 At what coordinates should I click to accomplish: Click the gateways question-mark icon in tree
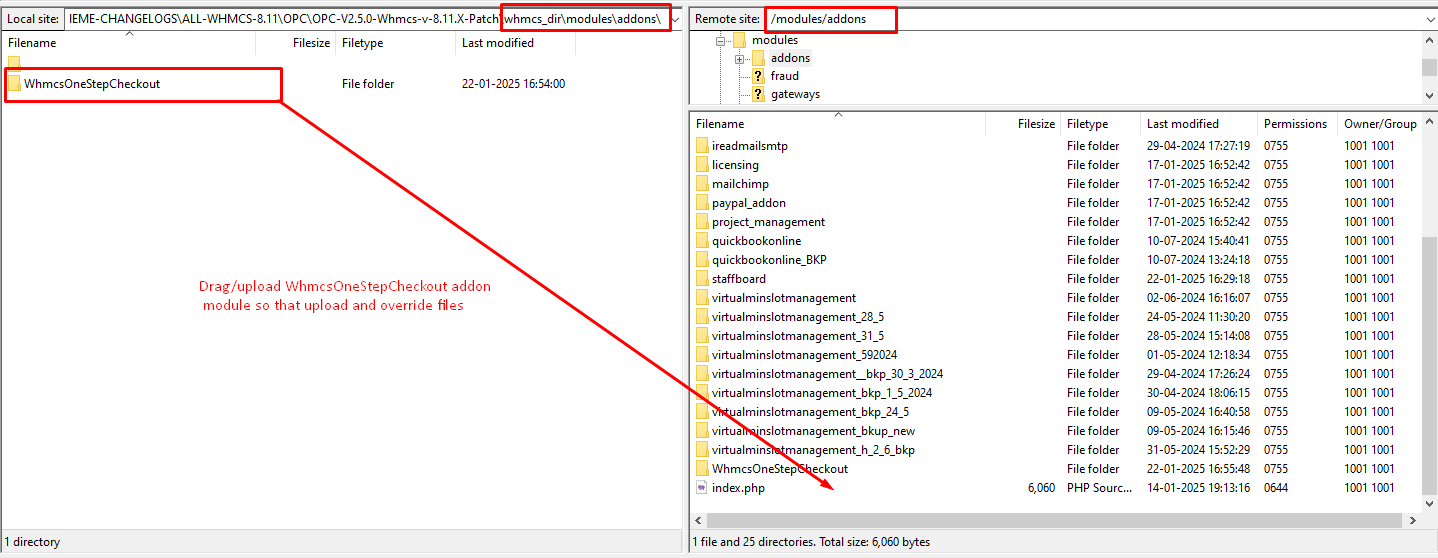[758, 94]
